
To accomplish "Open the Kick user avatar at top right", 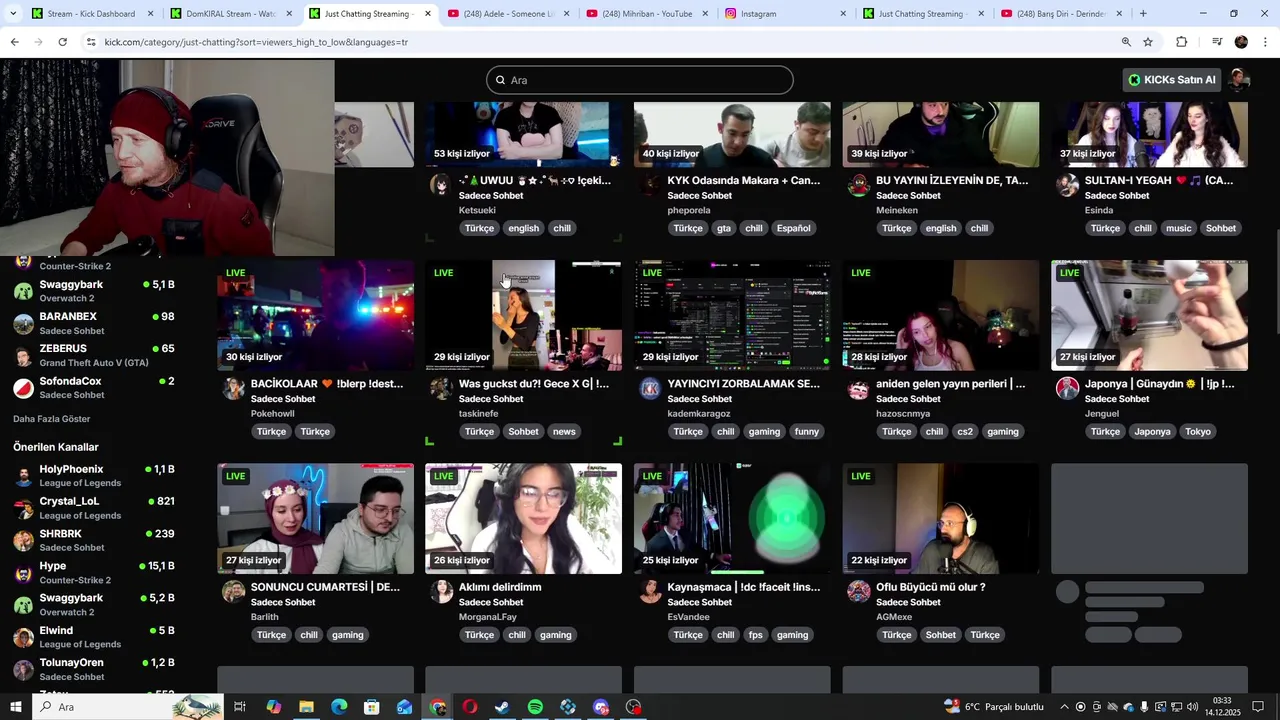I will (1239, 80).
